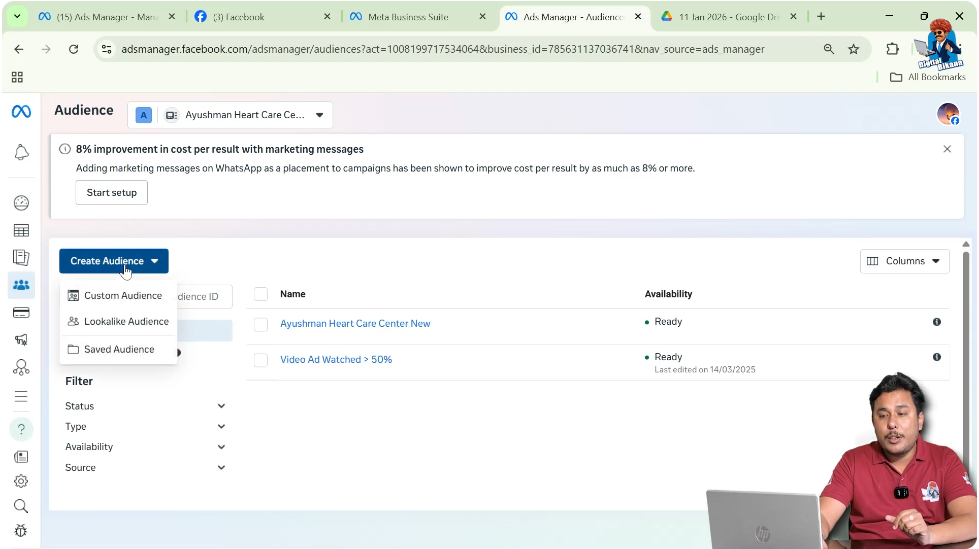Open Settings gear icon in sidebar
The image size is (979, 549).
point(21,481)
